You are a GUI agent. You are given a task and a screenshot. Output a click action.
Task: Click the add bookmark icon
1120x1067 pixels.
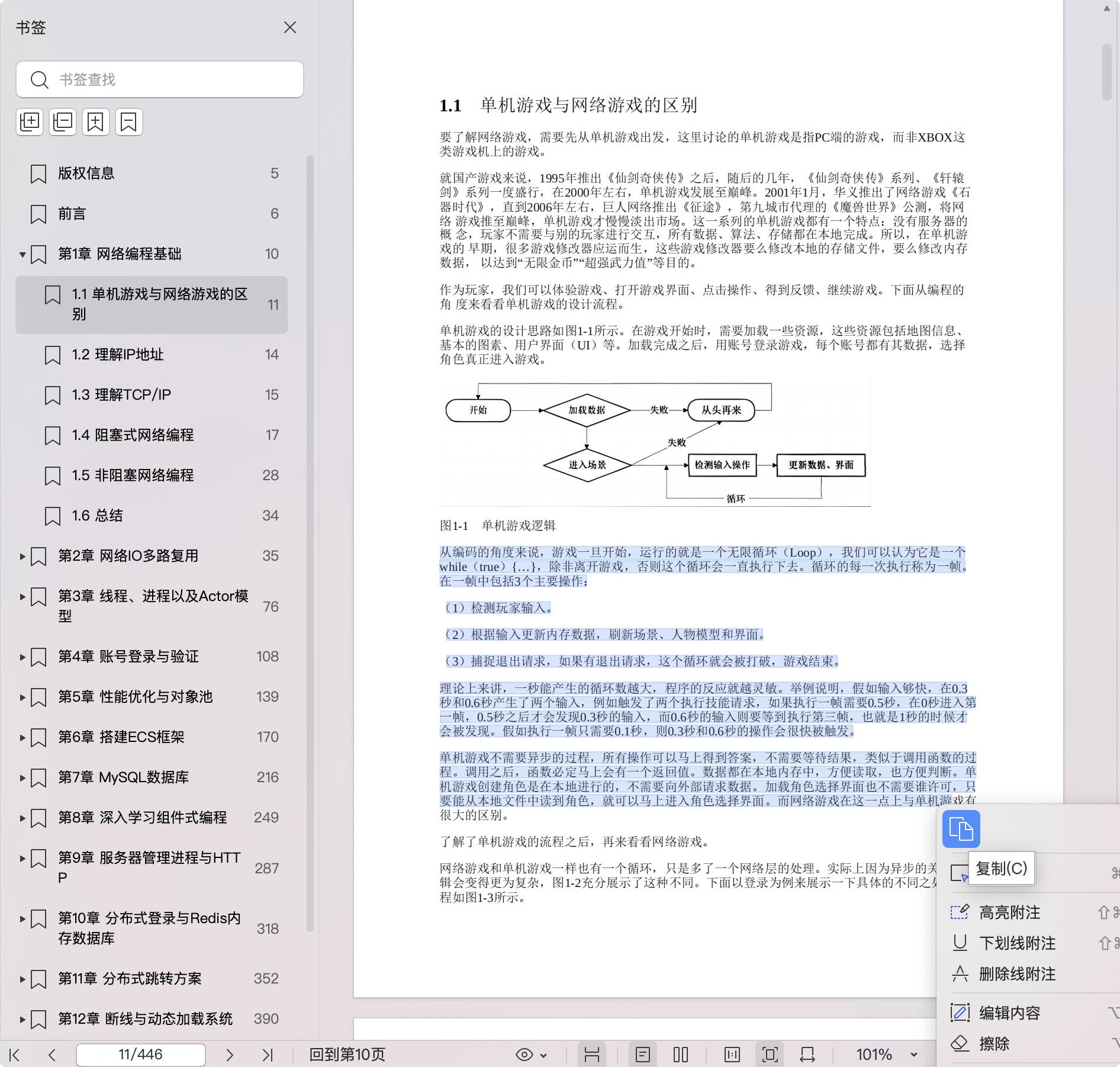tap(96, 122)
